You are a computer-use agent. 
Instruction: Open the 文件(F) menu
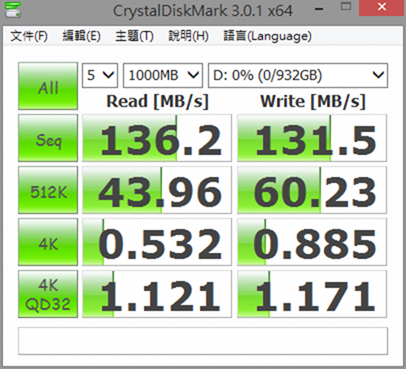click(29, 36)
